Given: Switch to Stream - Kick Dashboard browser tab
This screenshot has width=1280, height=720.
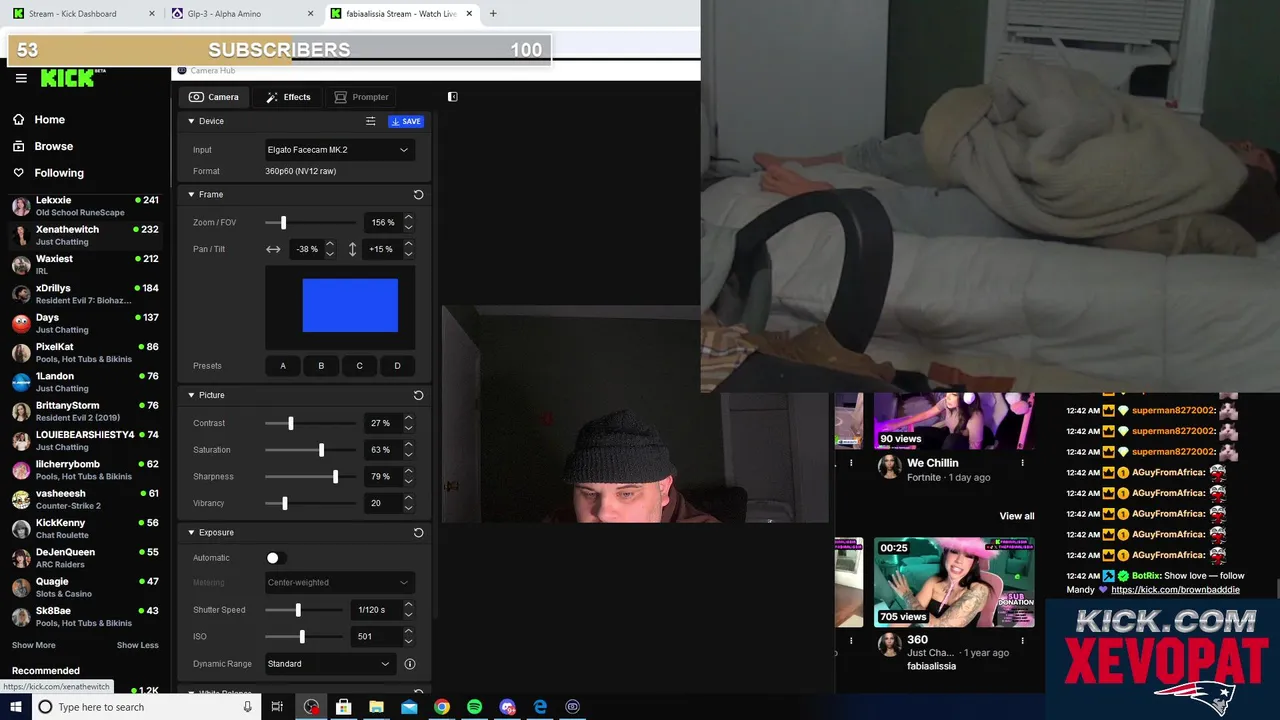Looking at the screenshot, I should point(82,14).
